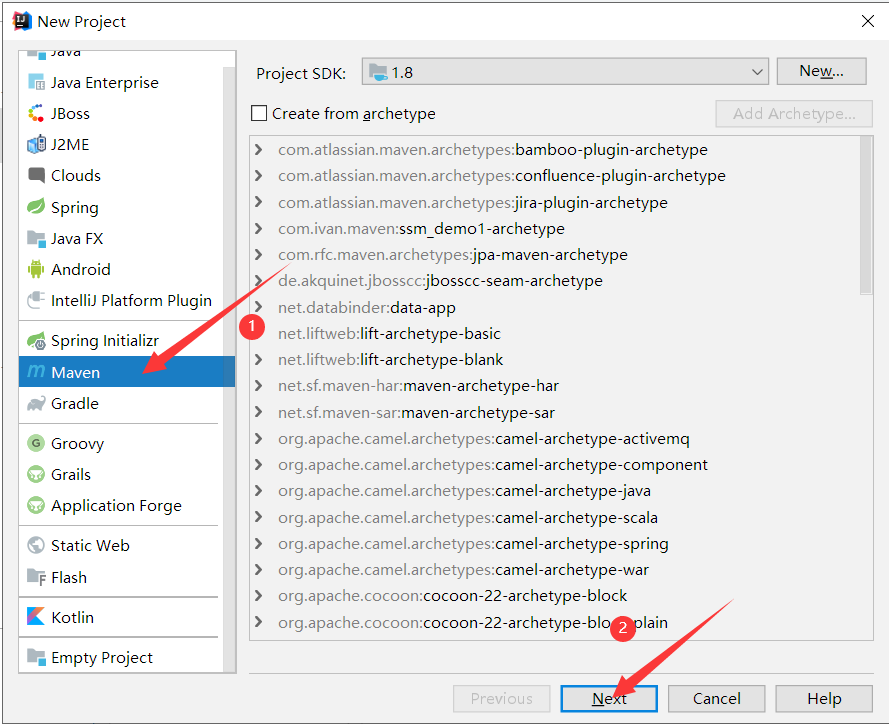Click the Cancel button
The height and width of the screenshot is (724, 889).
717,698
